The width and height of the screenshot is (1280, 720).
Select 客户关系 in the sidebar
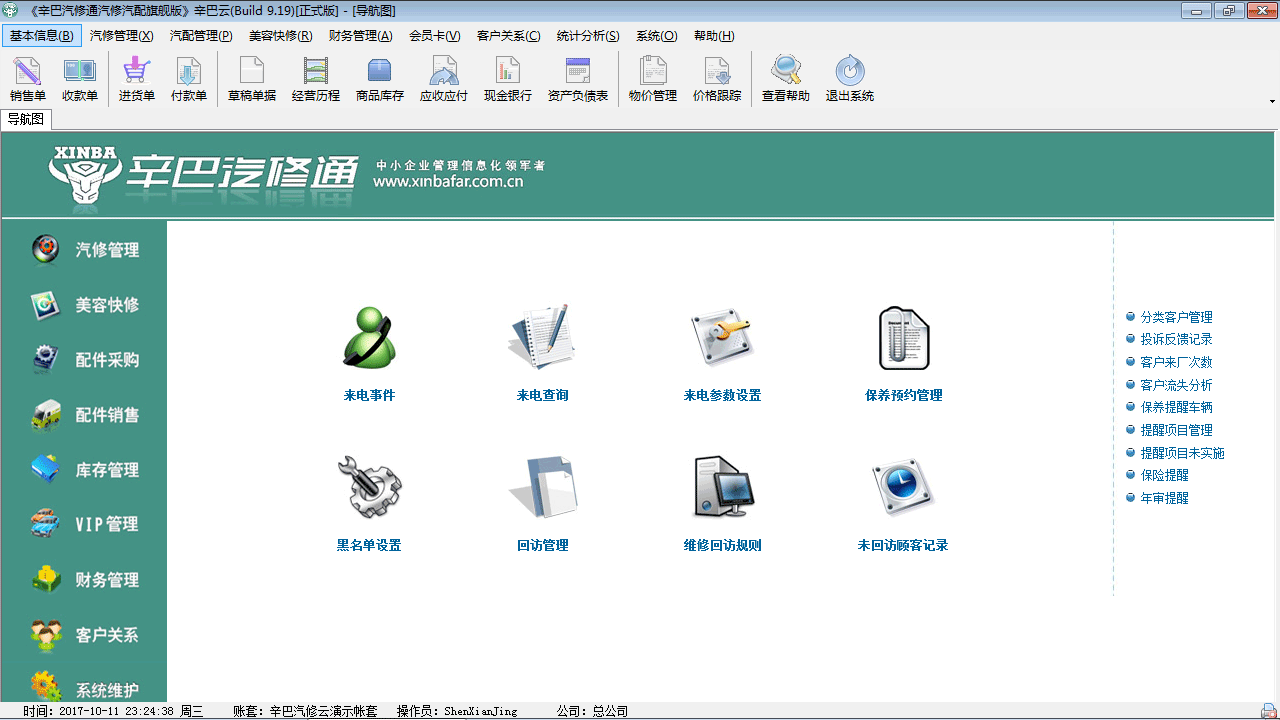[85, 635]
